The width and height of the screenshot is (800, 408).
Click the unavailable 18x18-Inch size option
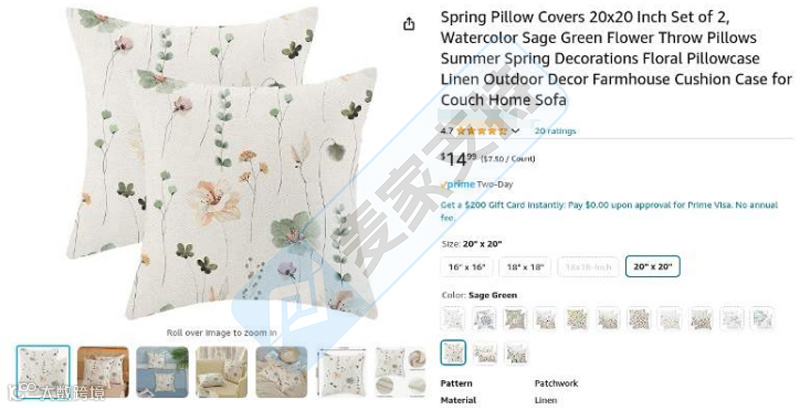[588, 267]
